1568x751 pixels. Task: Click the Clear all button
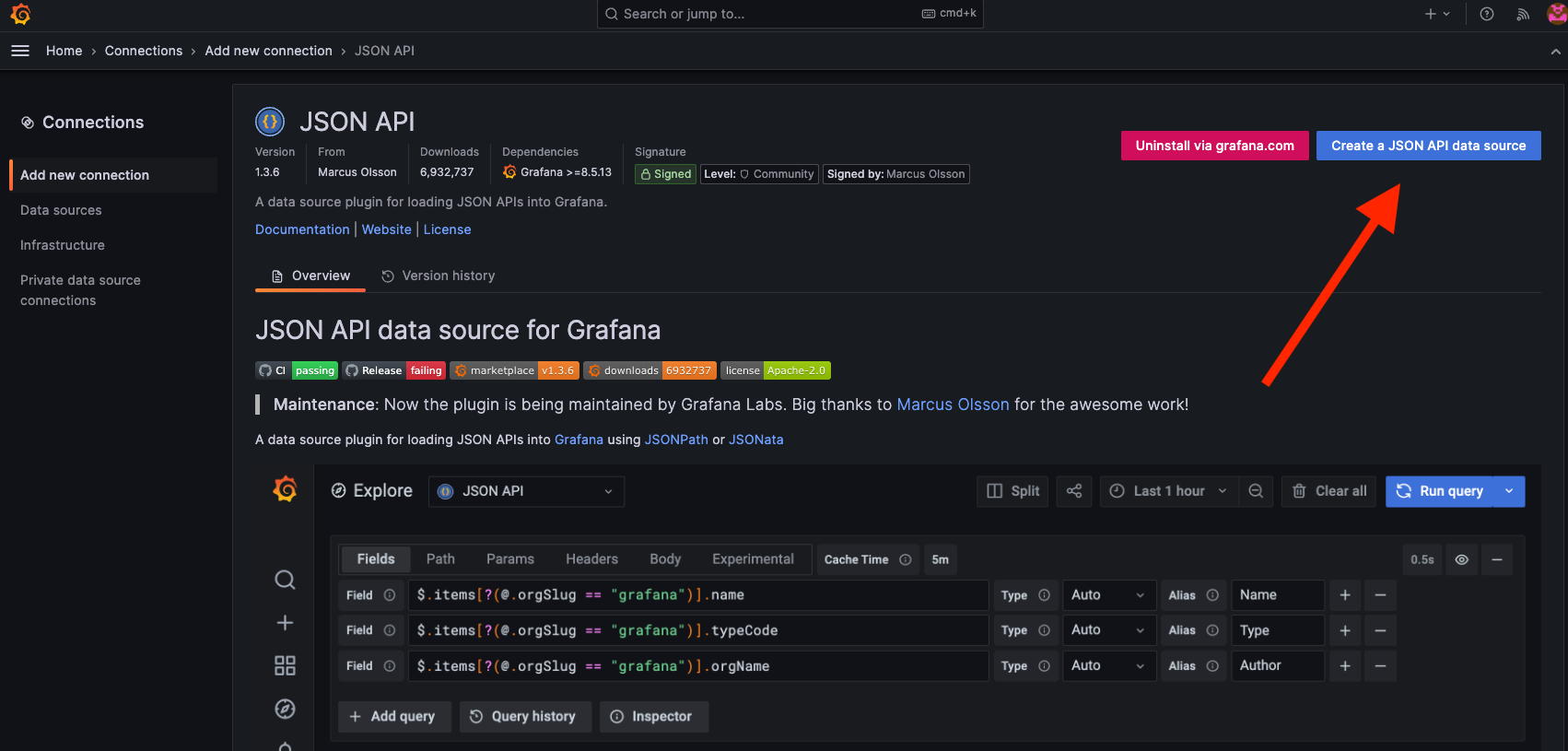point(1328,491)
